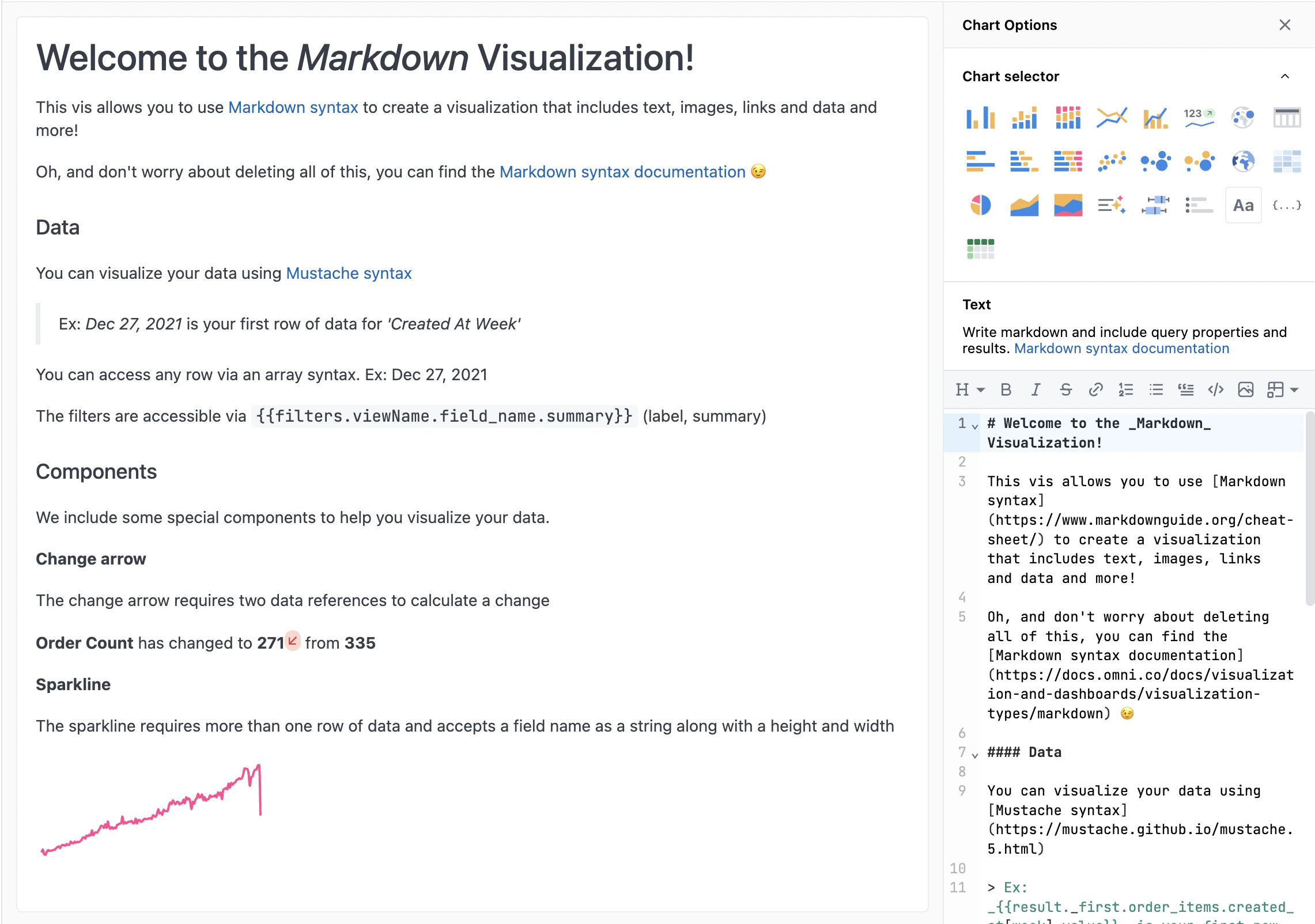
Task: Insert an image via the toolbar
Action: tap(1246, 389)
